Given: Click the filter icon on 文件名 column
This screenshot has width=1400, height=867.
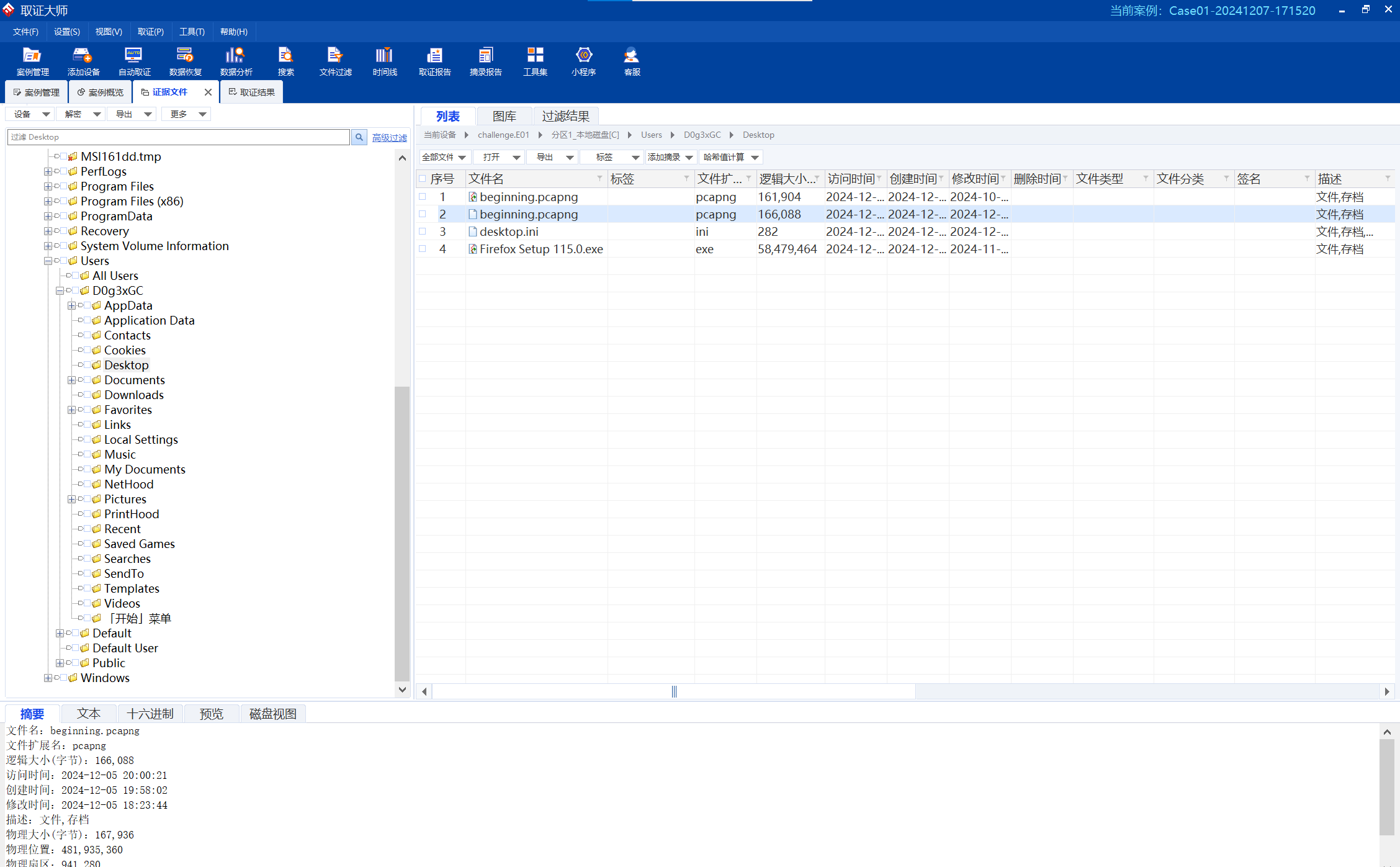Looking at the screenshot, I should click(x=599, y=179).
